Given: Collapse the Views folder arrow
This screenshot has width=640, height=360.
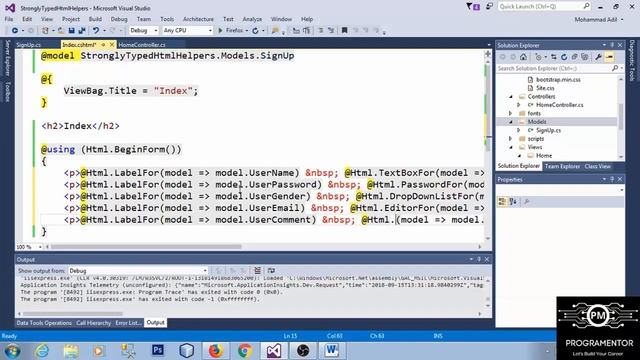Looking at the screenshot, I should click(x=511, y=147).
